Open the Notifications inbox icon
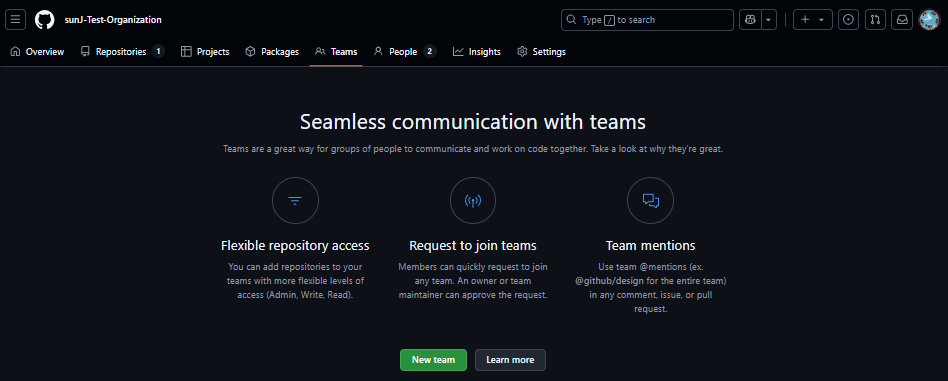The height and width of the screenshot is (381, 948). (901, 19)
